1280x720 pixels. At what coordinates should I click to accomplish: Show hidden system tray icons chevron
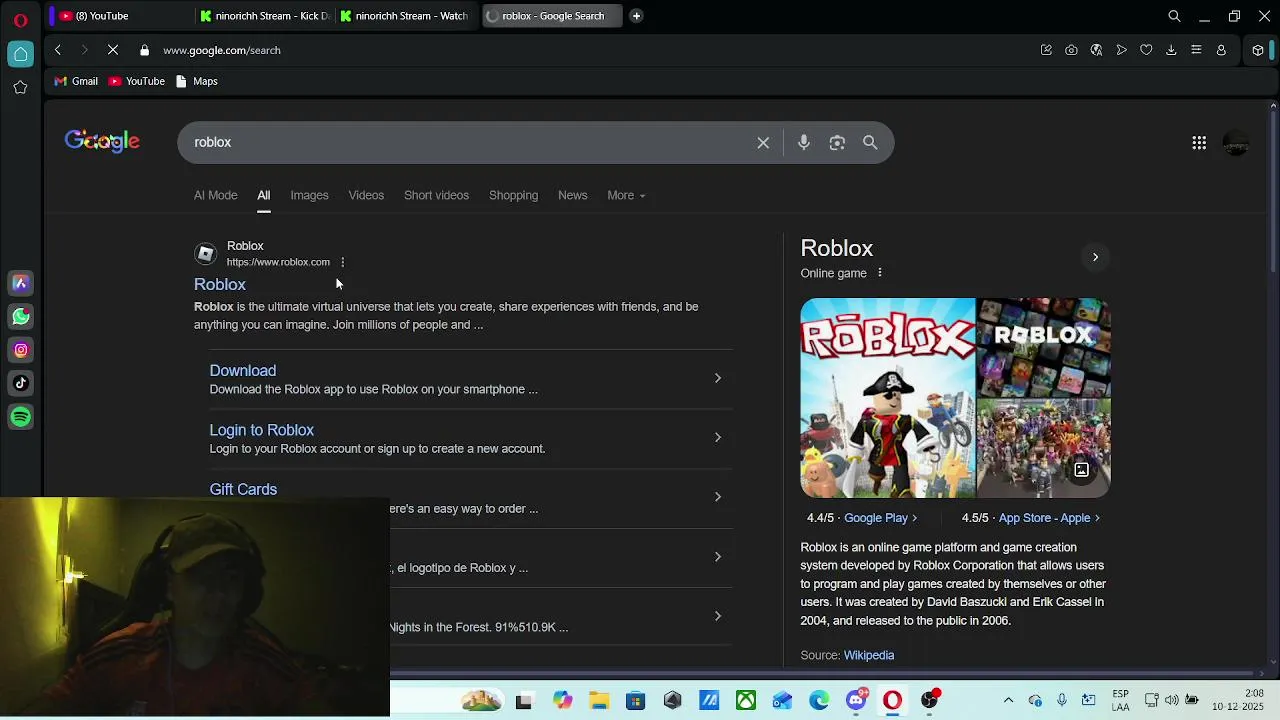tap(1008, 700)
